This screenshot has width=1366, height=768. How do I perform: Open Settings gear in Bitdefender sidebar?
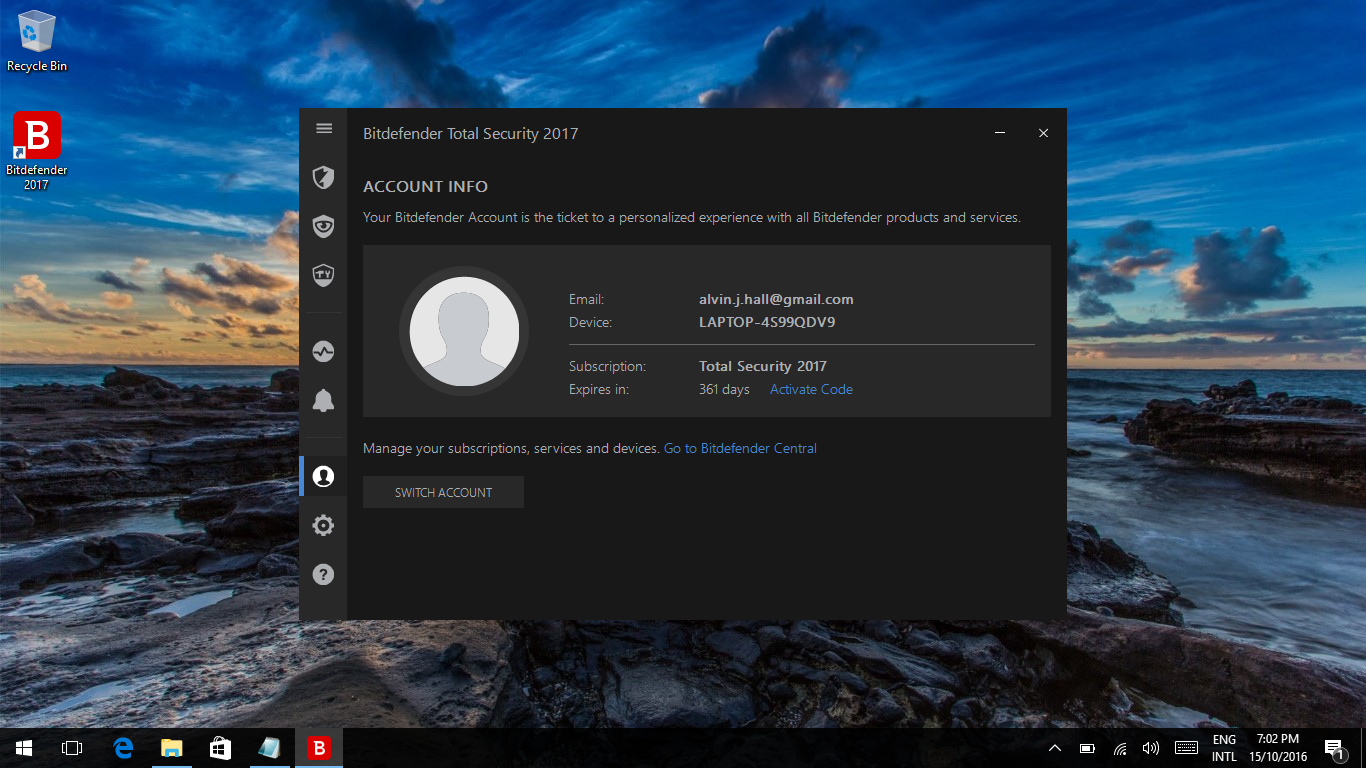(323, 525)
